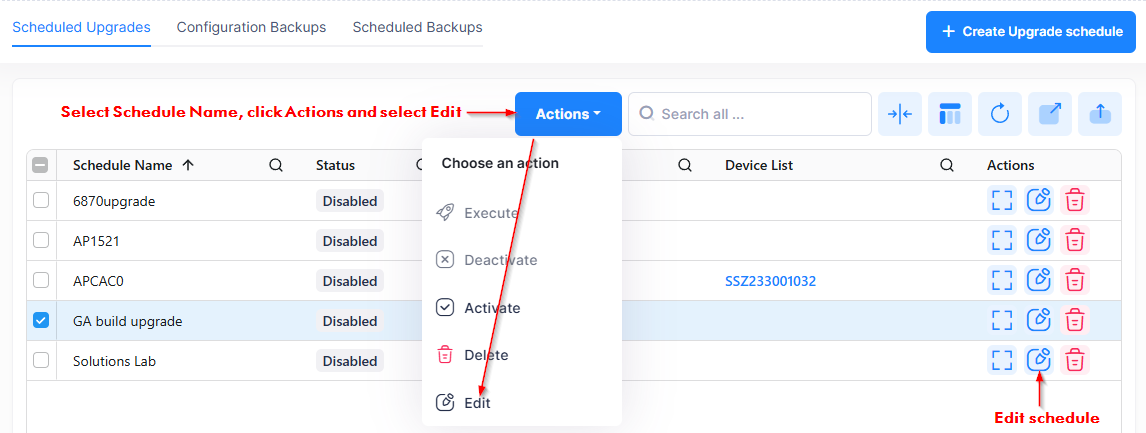Click Create Upgrade schedule button
The image size is (1146, 433).
(x=1031, y=32)
